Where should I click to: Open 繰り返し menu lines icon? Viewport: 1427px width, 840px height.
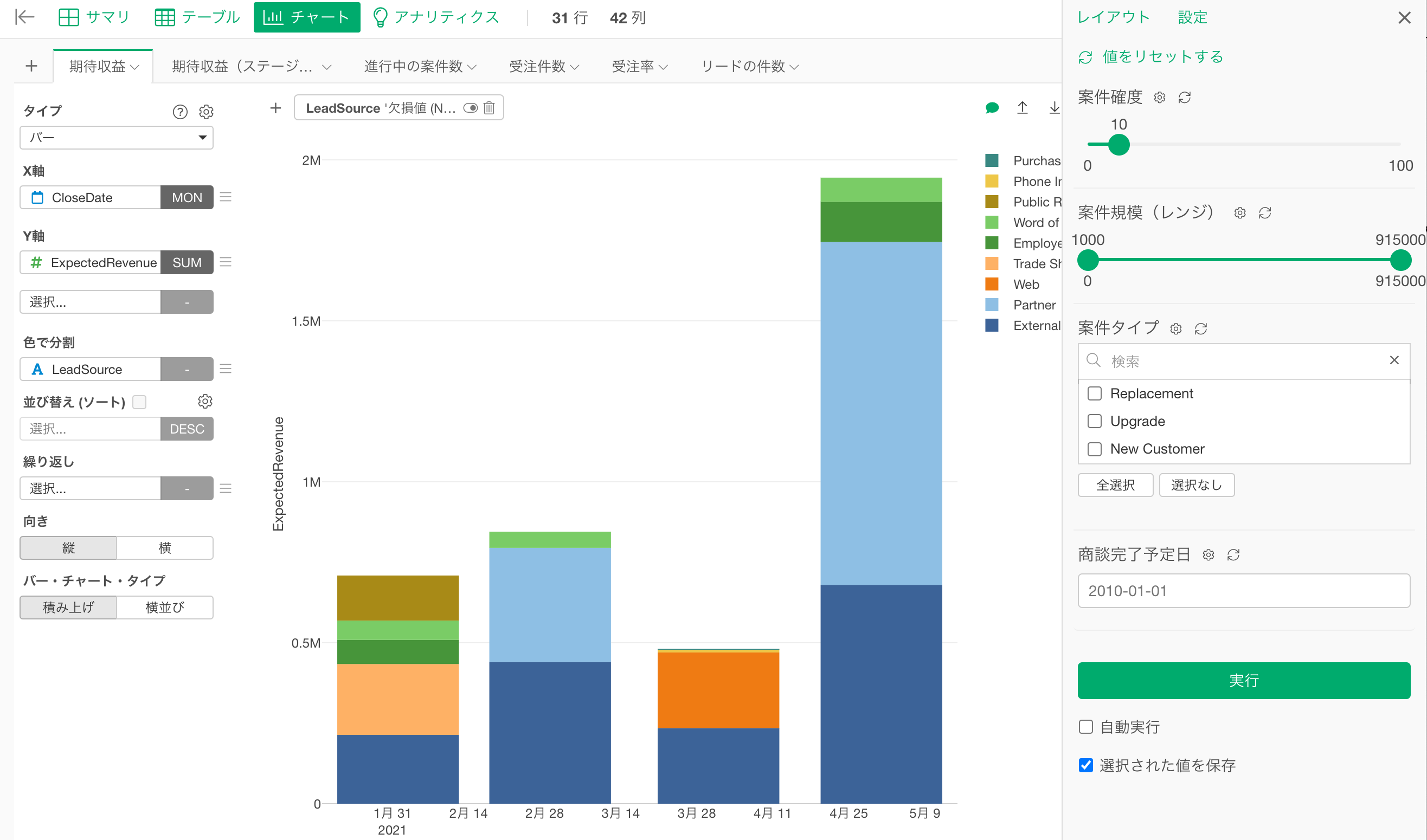point(226,488)
